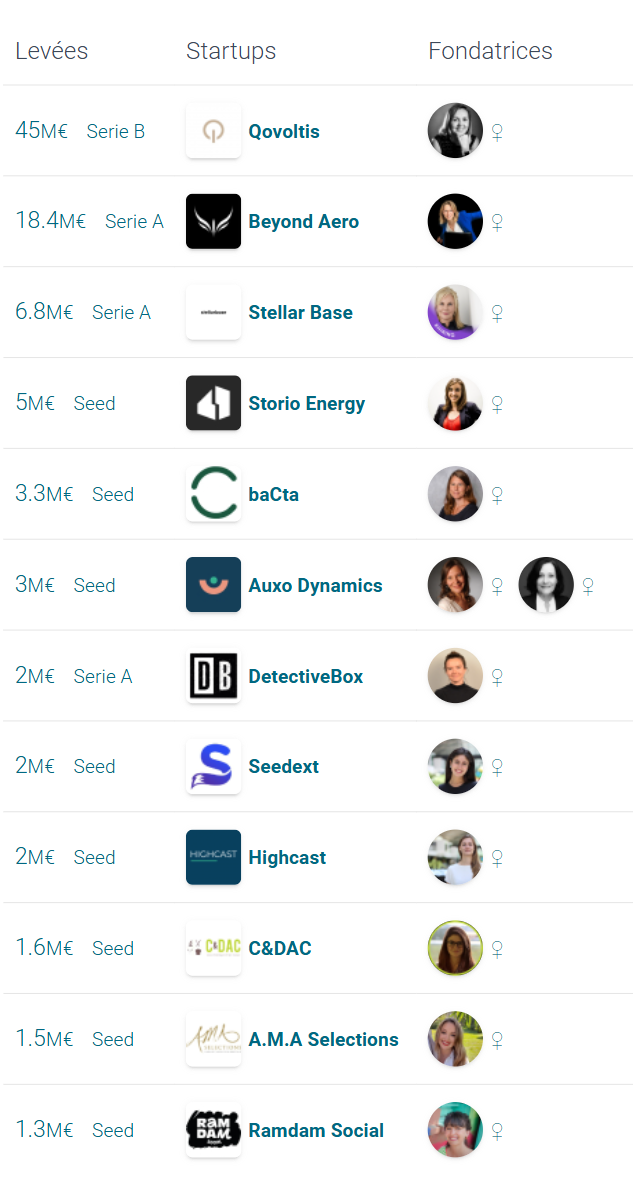Screen dimensions: 633x1180
Task: Click the Levées column header
Action: (52, 50)
